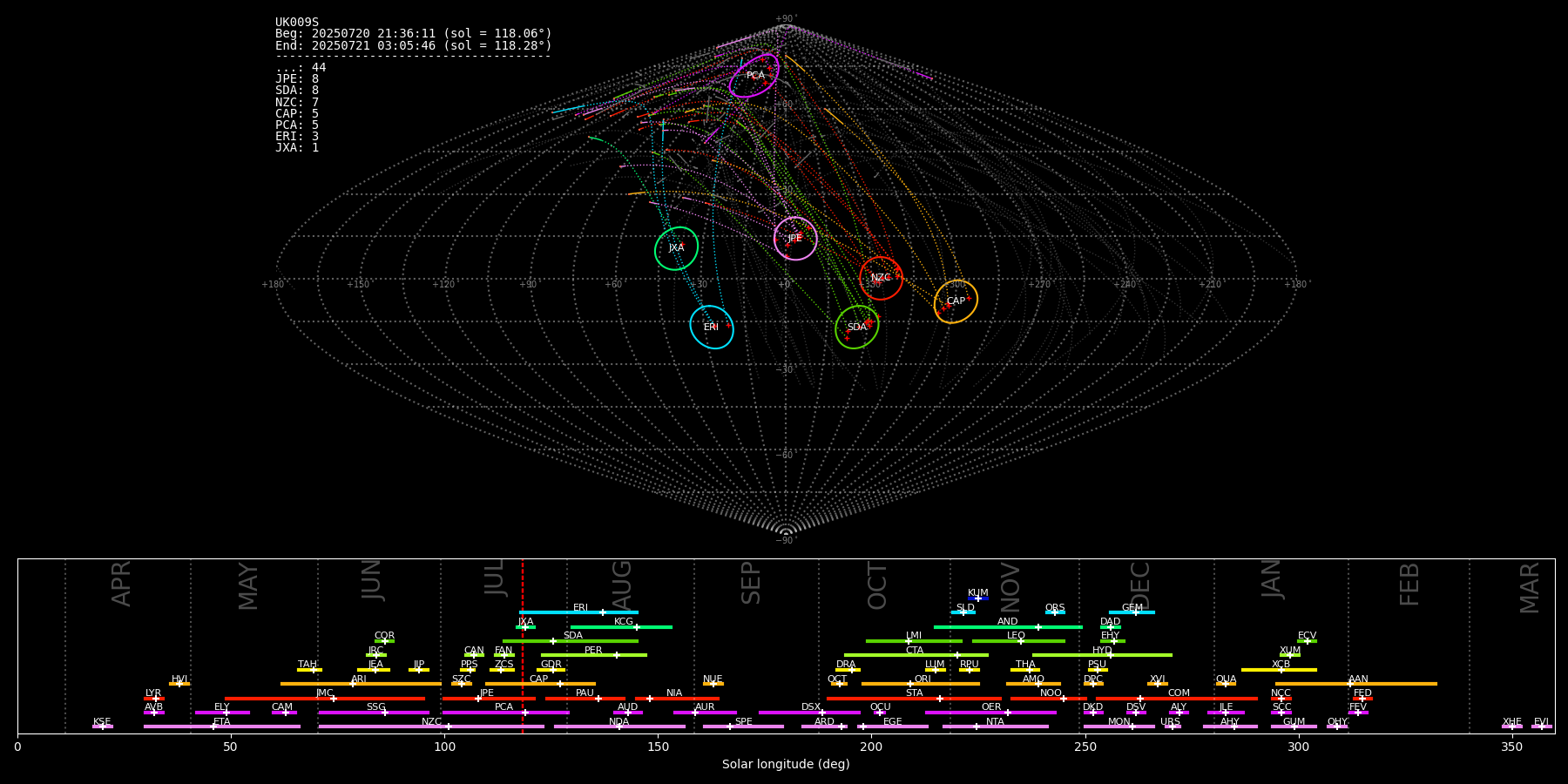Click the pink ETA bar in the timeline
1568x784 pixels.
click(222, 727)
